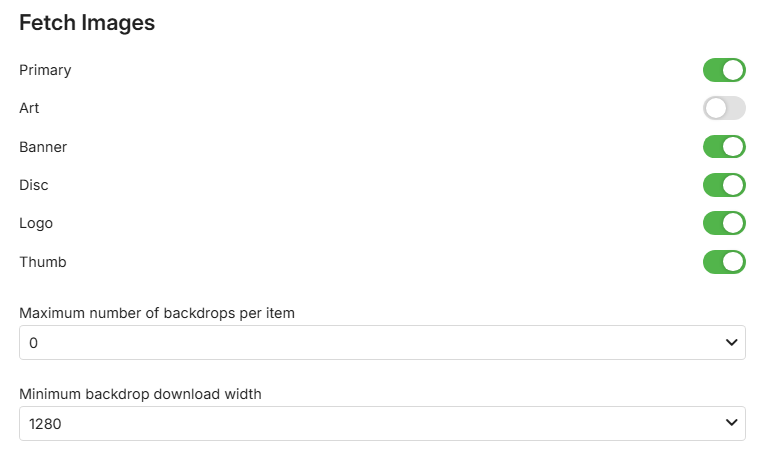Open the minimum backdrop download width dropdown
This screenshot has width=773, height=474.
[382, 423]
